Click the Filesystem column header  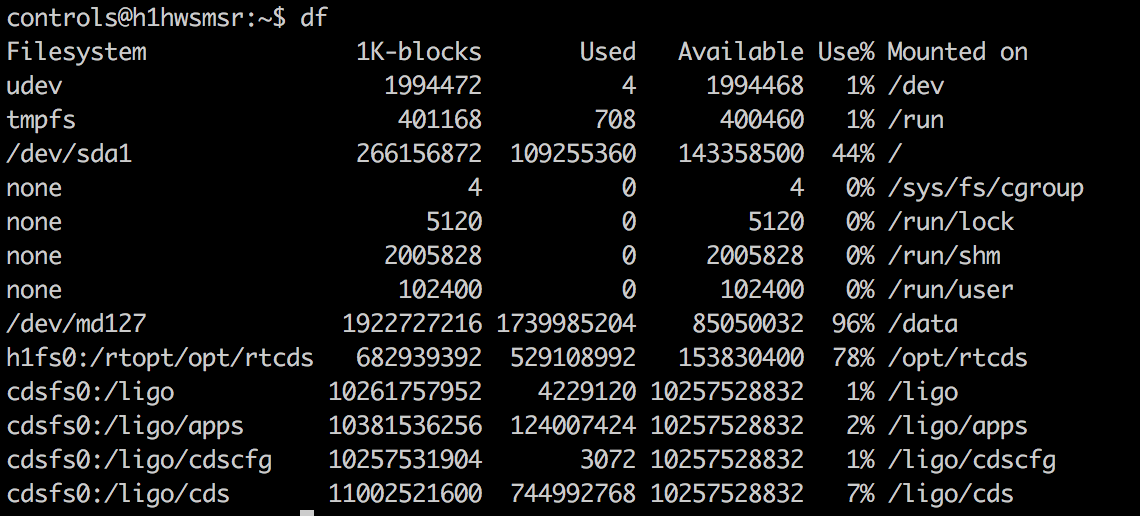tap(76, 52)
